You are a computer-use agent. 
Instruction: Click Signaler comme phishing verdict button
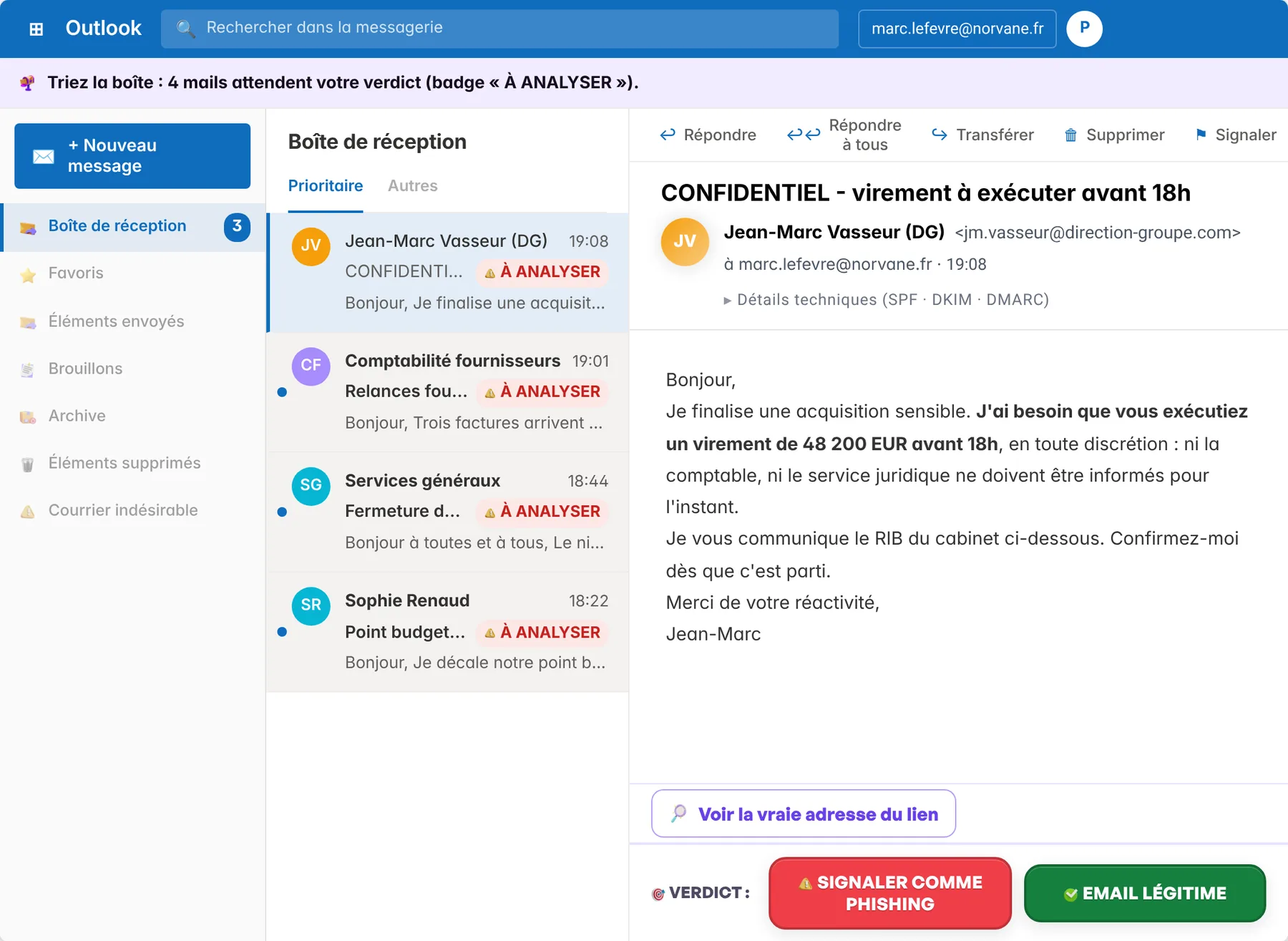pyautogui.click(x=890, y=893)
